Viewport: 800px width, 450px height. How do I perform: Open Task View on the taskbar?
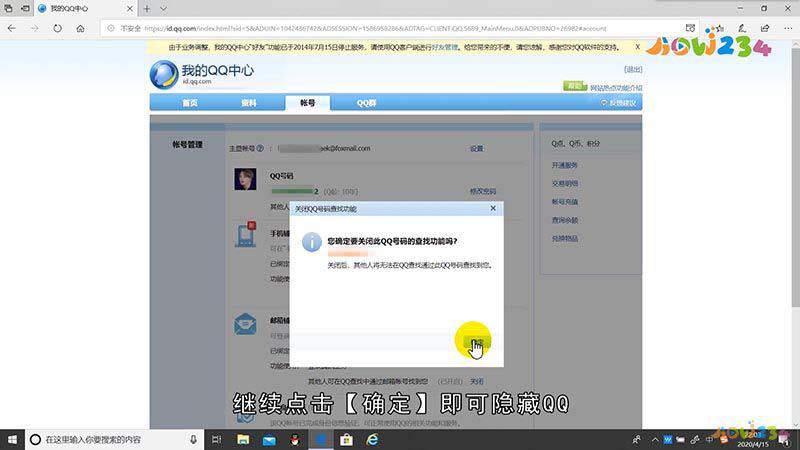tap(216, 439)
